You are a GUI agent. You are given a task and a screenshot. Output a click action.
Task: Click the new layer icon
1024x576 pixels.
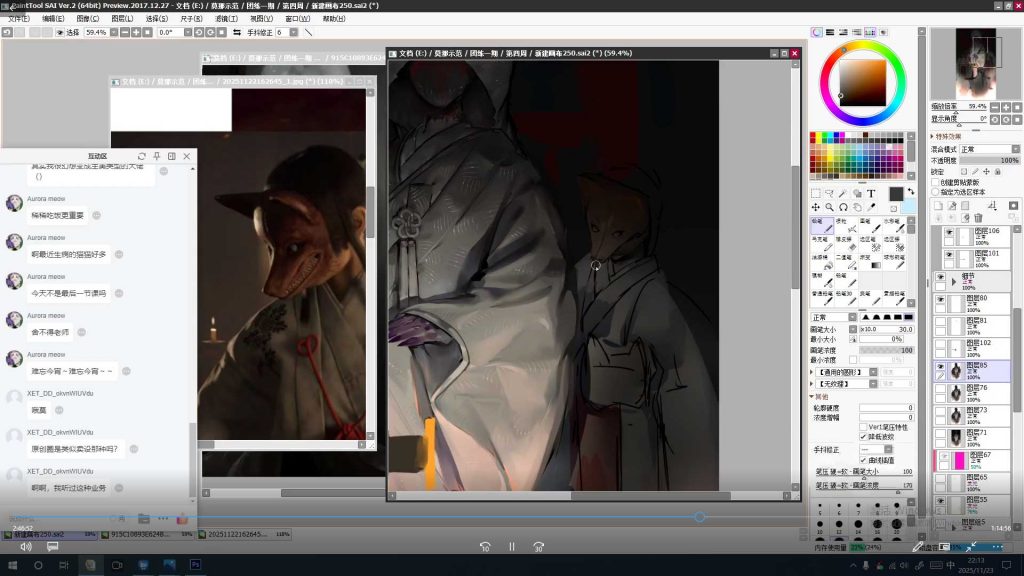tap(938, 205)
